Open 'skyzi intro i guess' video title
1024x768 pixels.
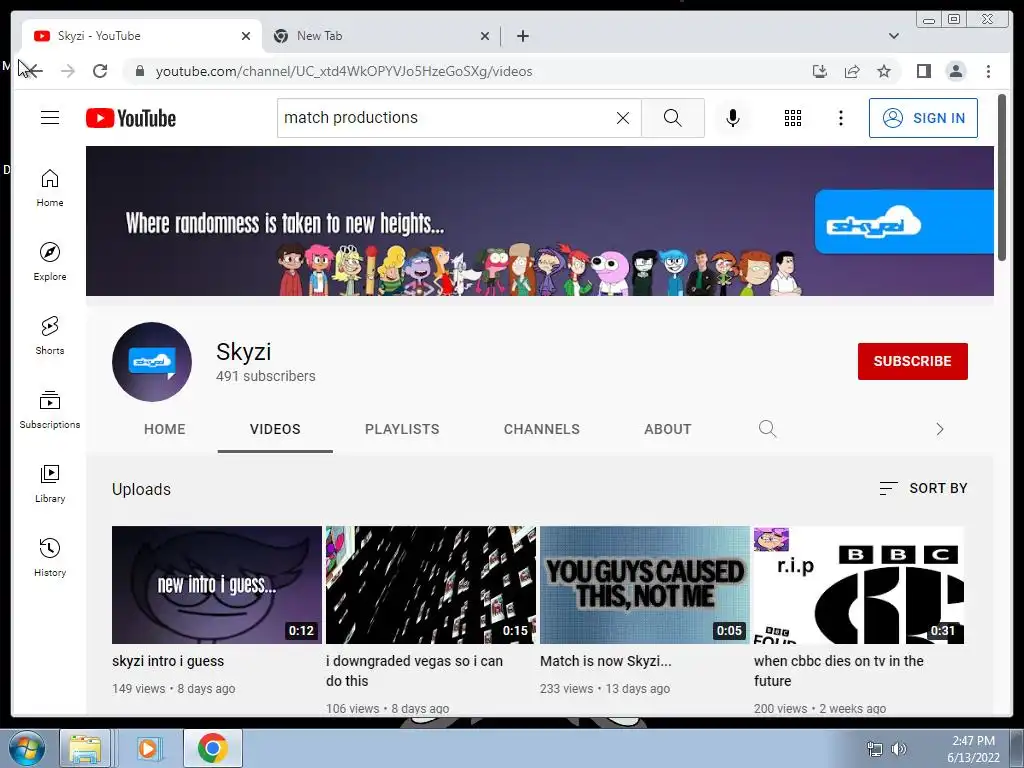[168, 661]
